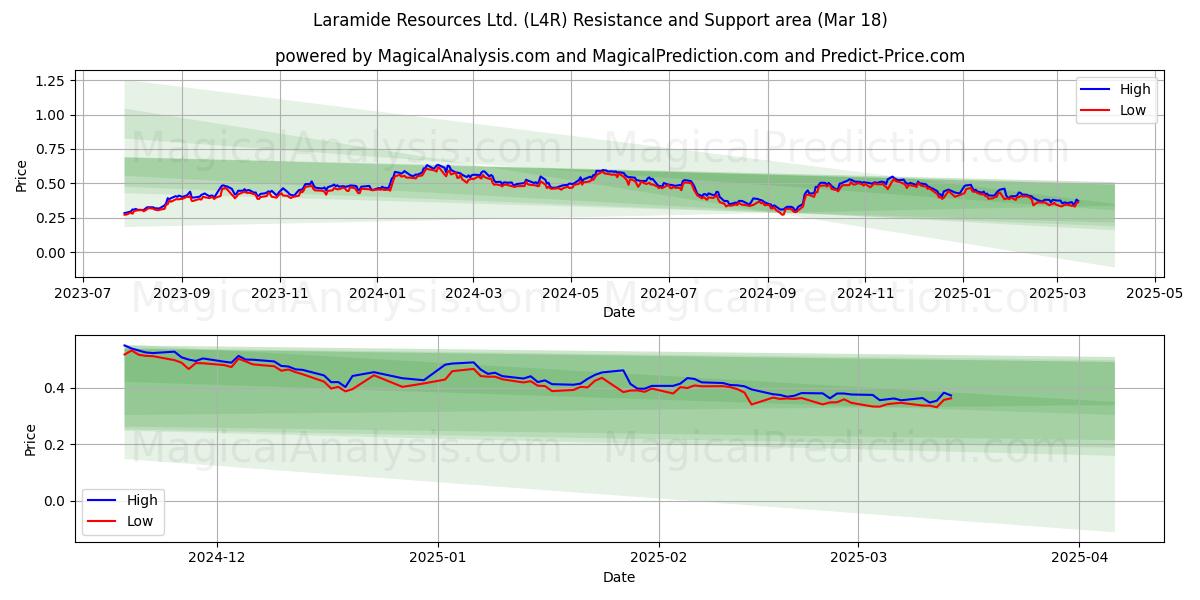Click the bottom chart y-axis value '0.2'
The width and height of the screenshot is (1200, 600).
(x=55, y=445)
